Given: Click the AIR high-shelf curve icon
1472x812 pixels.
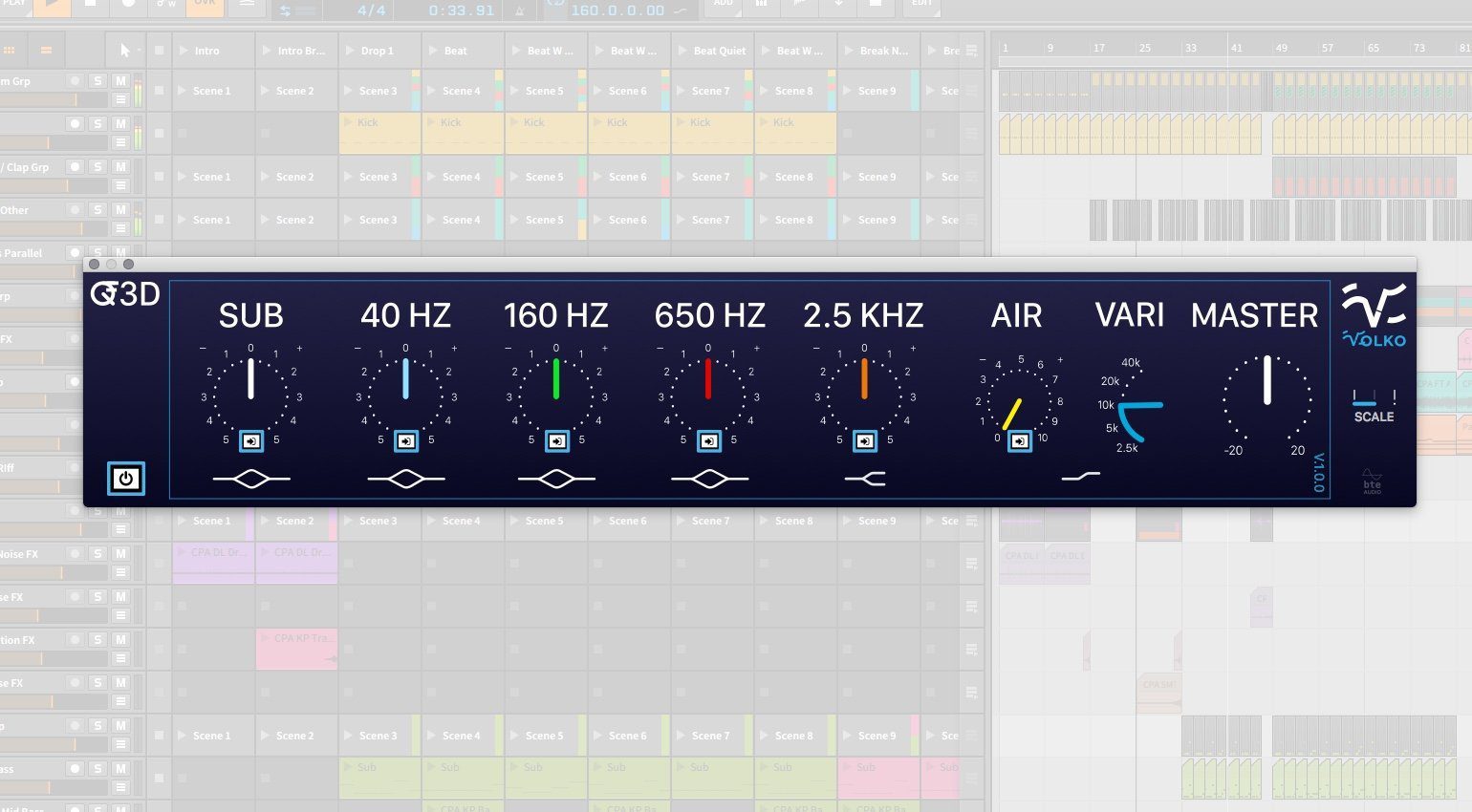Looking at the screenshot, I should 1081,476.
